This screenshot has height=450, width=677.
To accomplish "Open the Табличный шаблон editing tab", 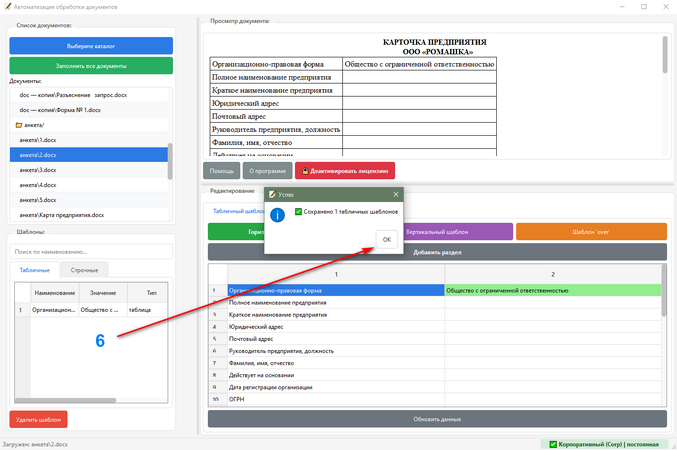I will (x=238, y=211).
